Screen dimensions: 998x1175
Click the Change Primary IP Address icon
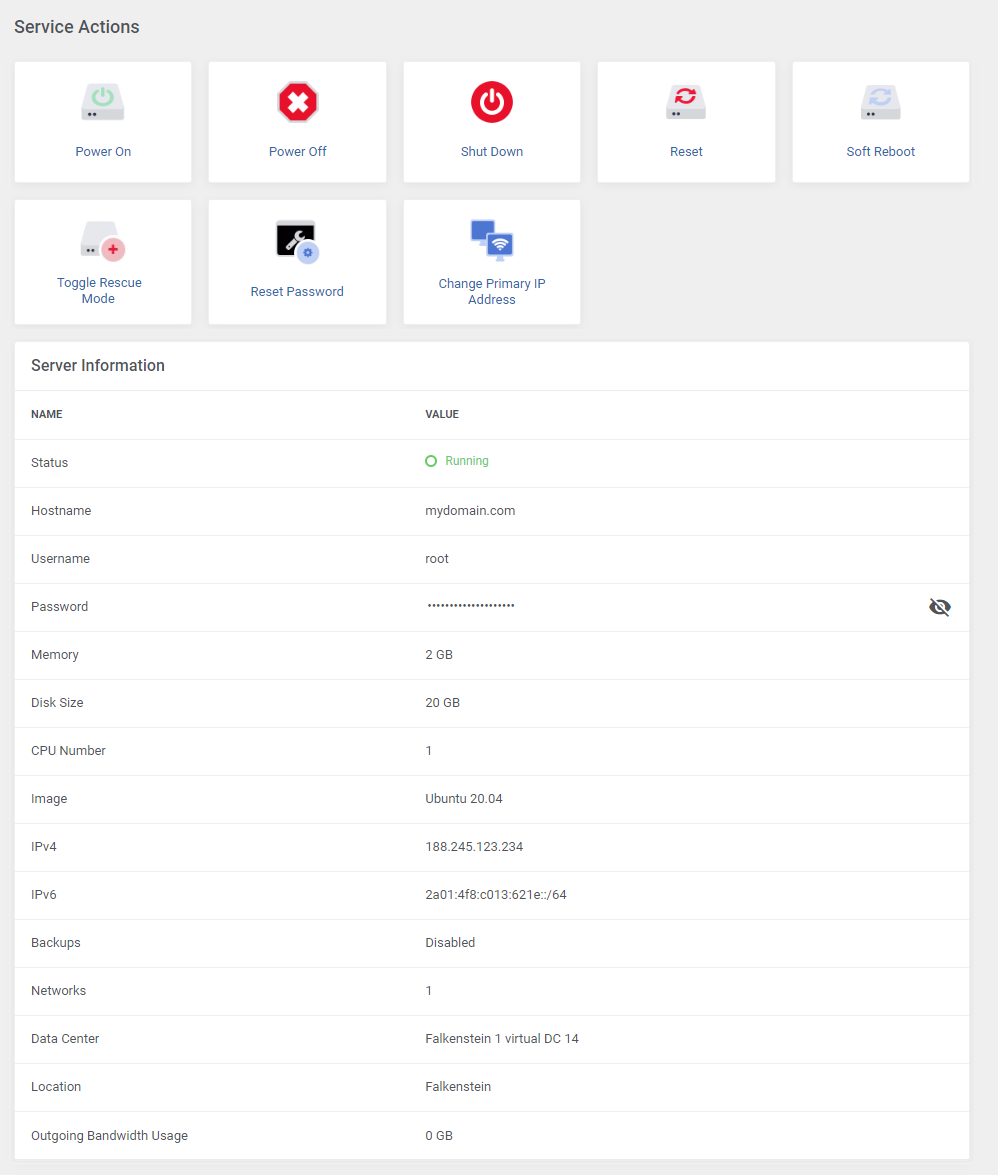pyautogui.click(x=492, y=240)
